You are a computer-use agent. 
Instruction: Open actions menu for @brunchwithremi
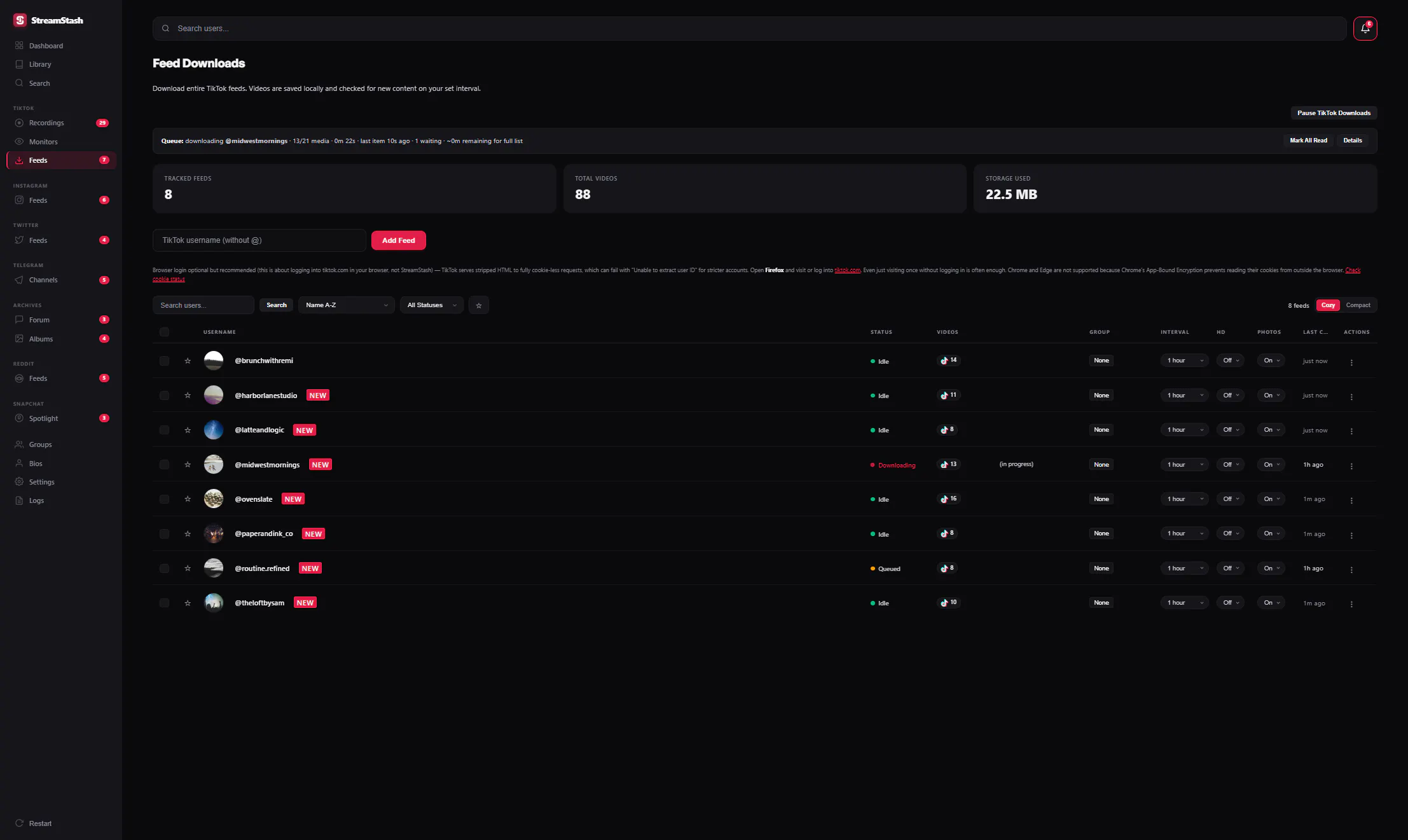coord(1351,362)
